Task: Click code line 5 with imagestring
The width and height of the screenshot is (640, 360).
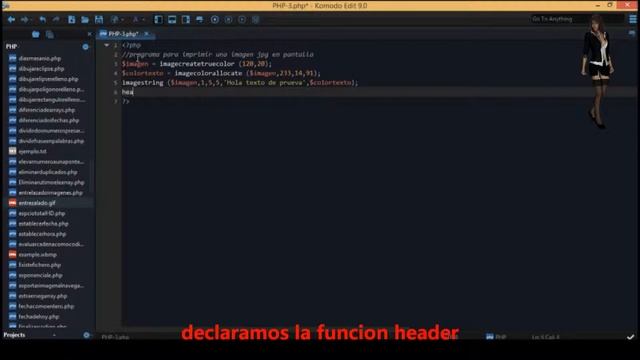Action: click(240, 82)
